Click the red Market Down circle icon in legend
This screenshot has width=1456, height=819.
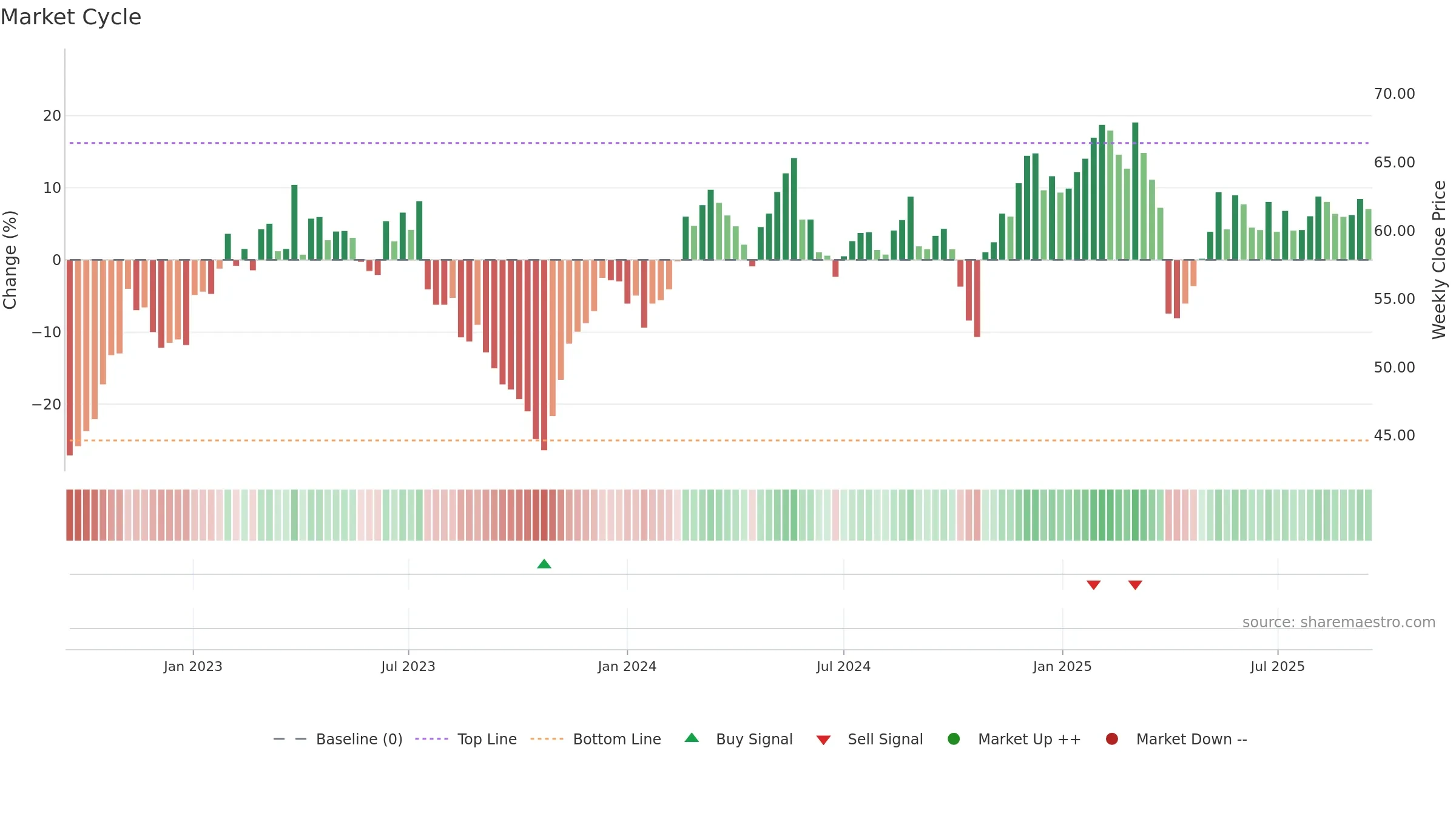[x=1112, y=739]
